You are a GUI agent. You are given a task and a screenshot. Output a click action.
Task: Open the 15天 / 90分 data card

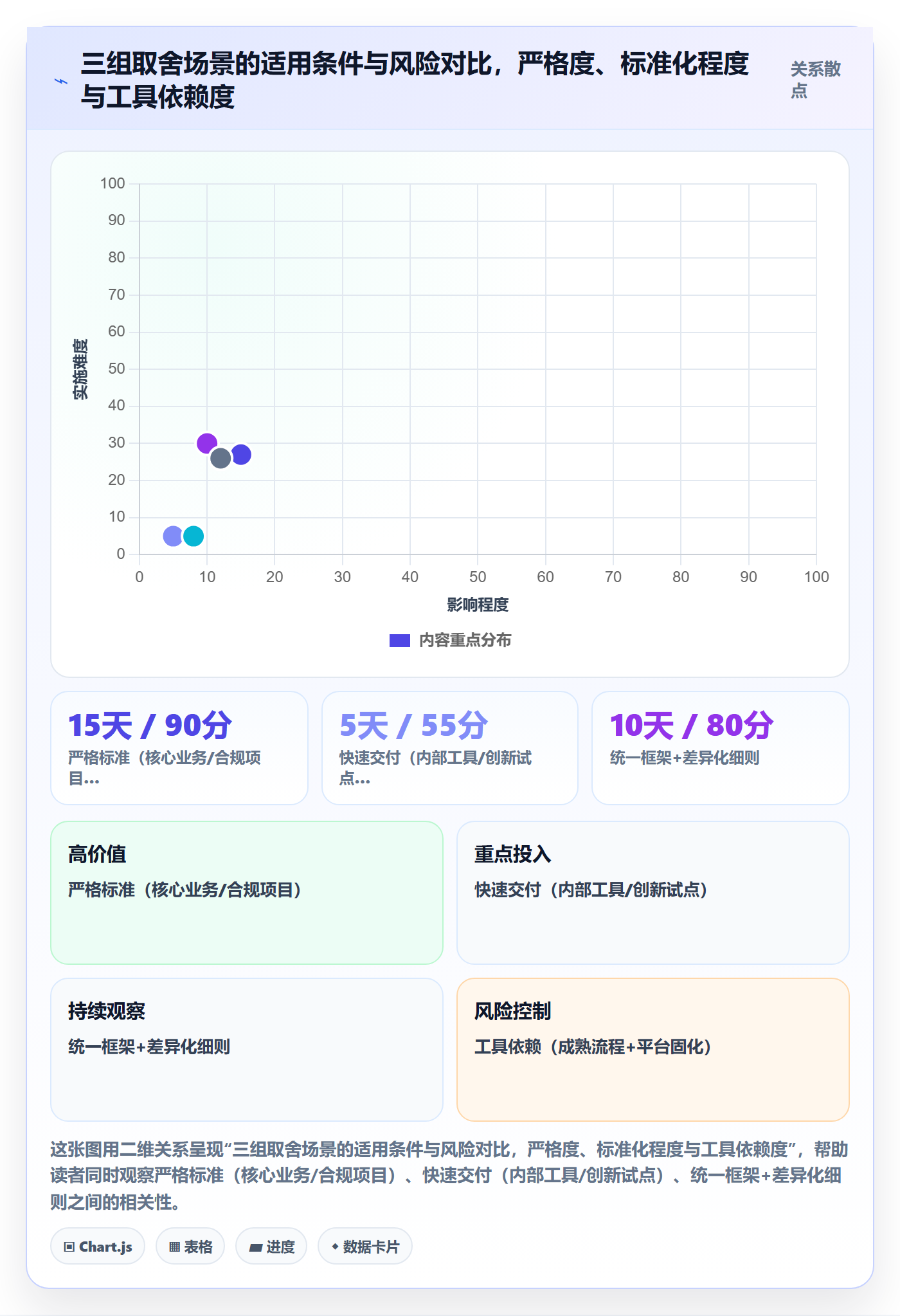(179, 748)
